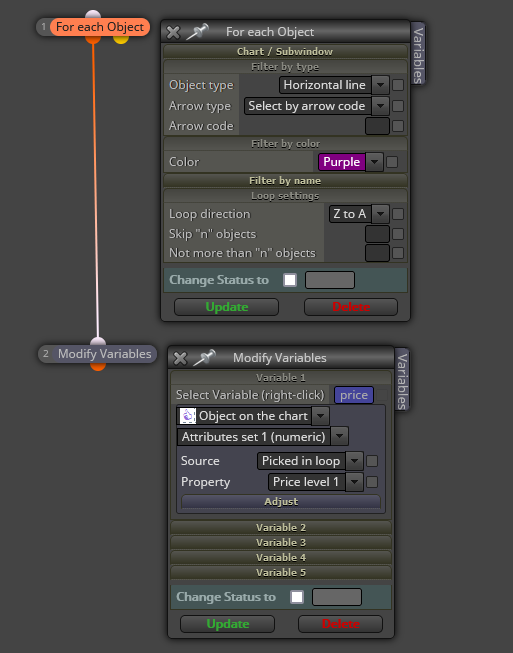
Task: Expand the Variable 5 section
Action: click(281, 573)
